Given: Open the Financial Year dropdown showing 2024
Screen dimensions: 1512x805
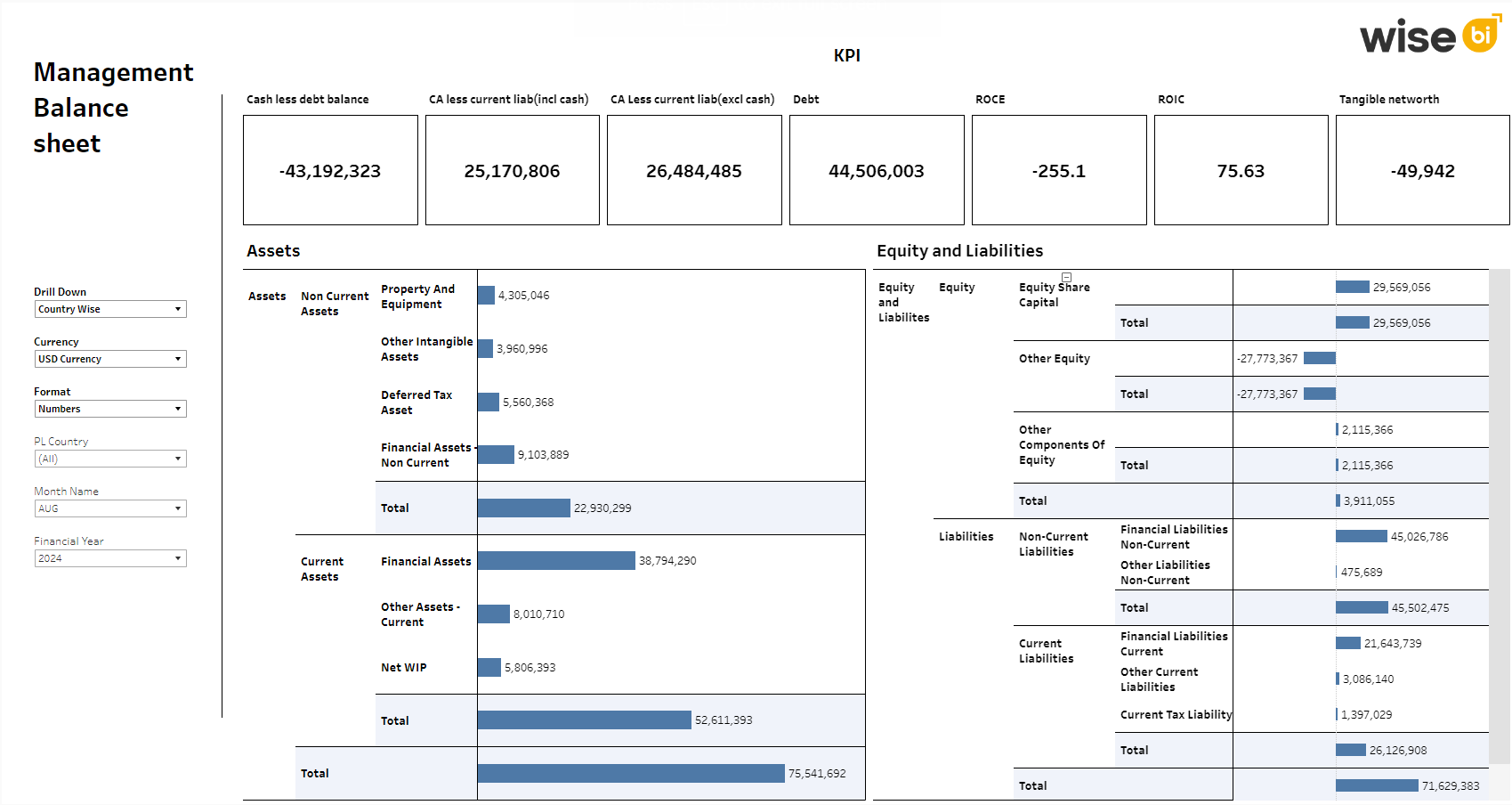Looking at the screenshot, I should point(110,558).
